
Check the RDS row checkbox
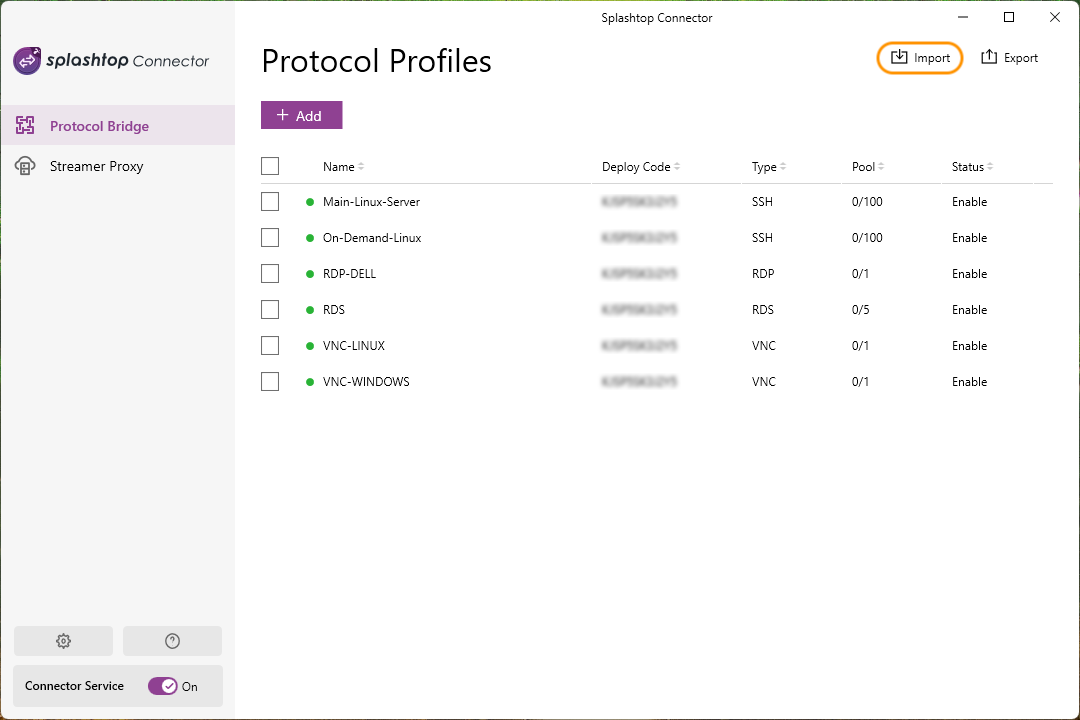[270, 309]
